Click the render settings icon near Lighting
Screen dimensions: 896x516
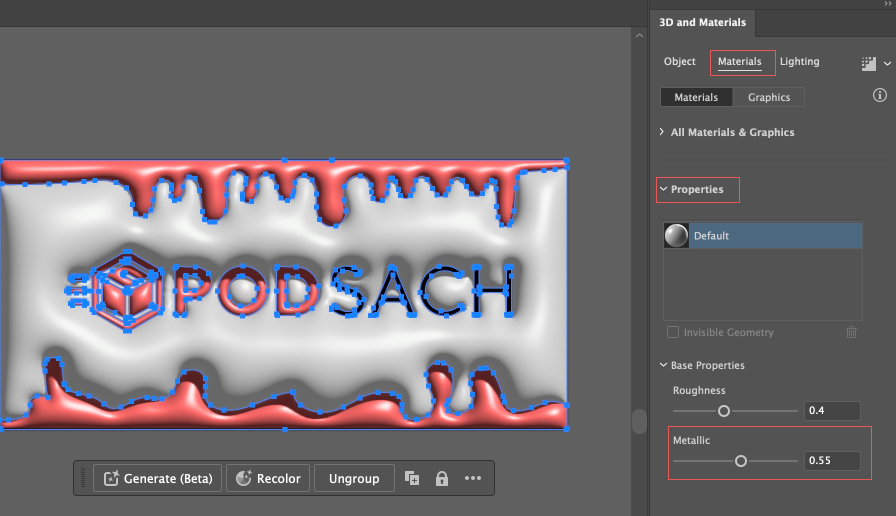click(x=869, y=63)
